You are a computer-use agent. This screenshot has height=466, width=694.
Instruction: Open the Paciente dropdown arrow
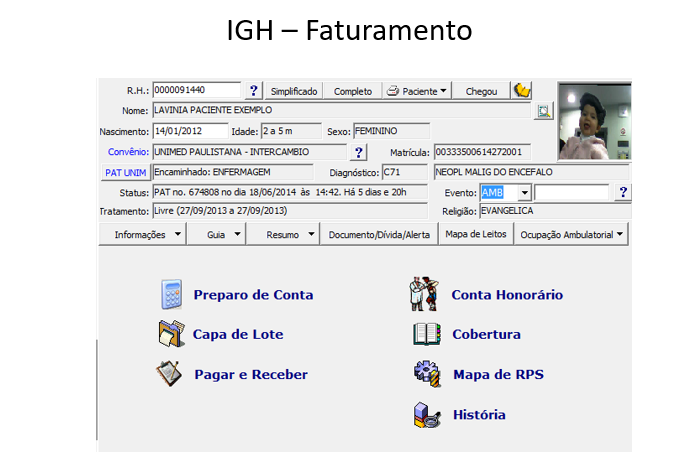[x=443, y=91]
